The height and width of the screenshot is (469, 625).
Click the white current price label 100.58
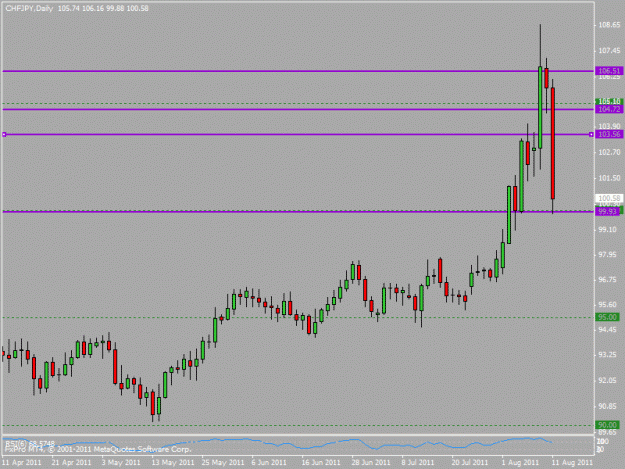point(609,198)
